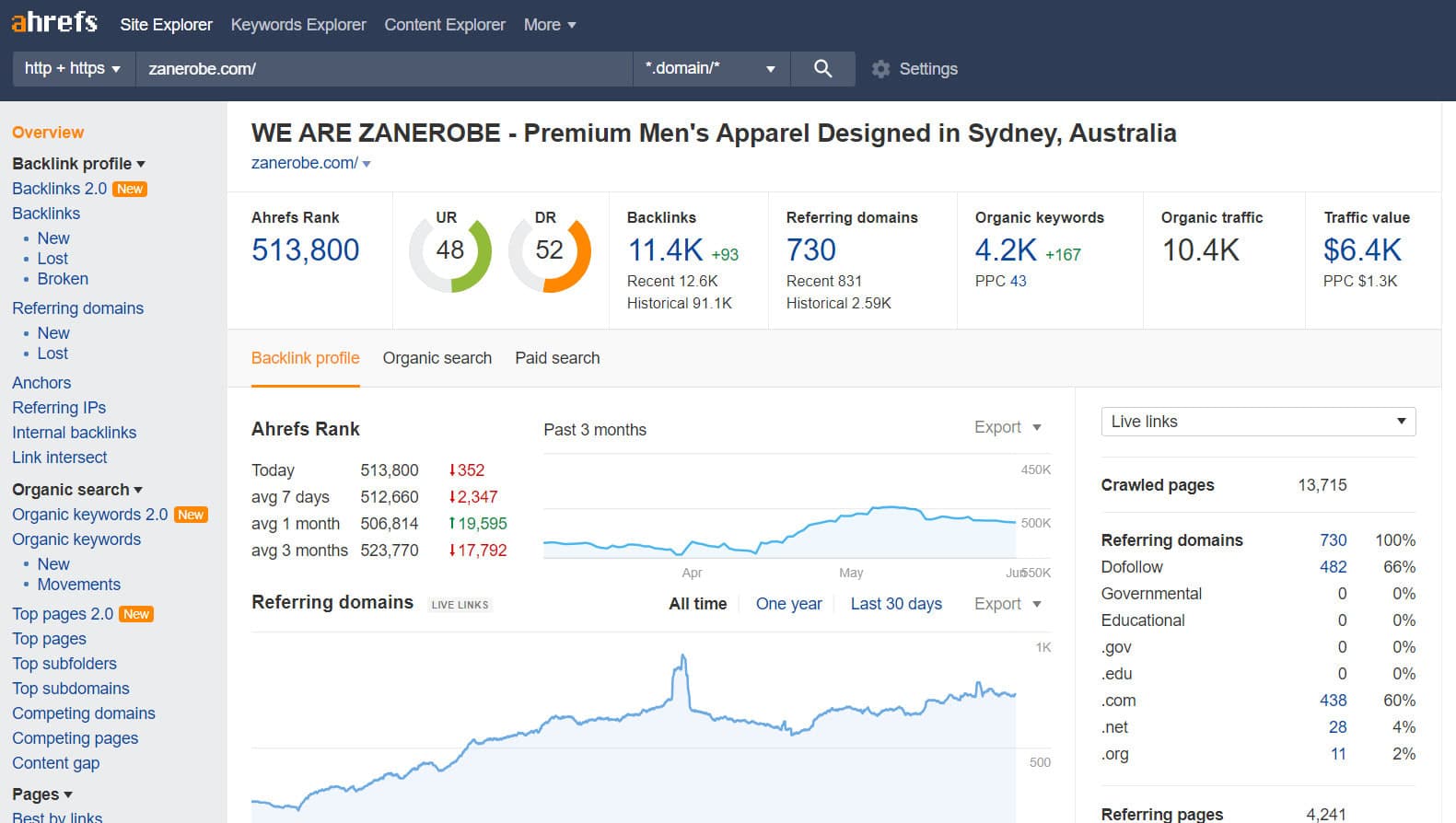Open the http + https protocol dropdown

(74, 68)
